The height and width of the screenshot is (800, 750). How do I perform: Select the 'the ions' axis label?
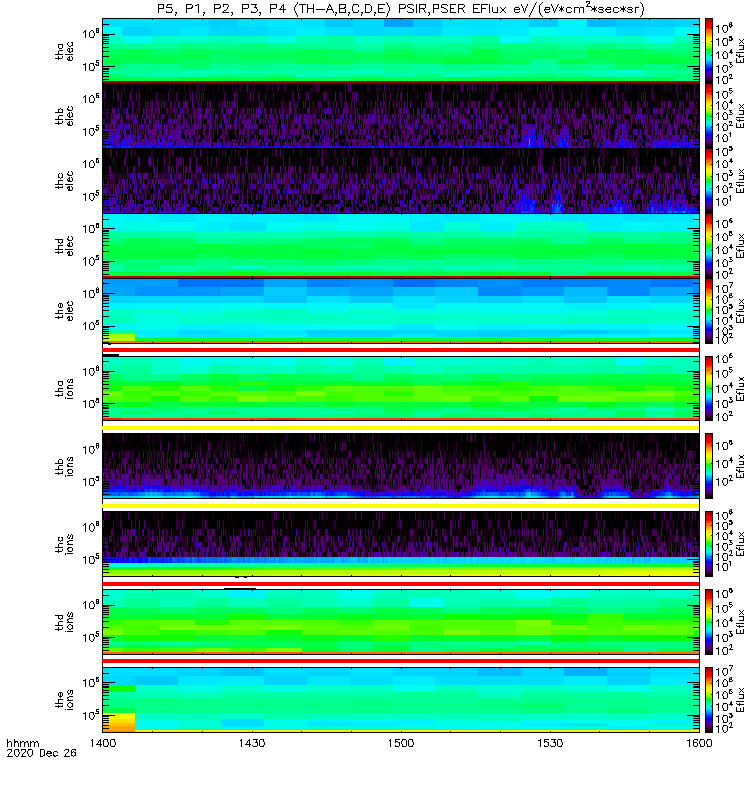pyautogui.click(x=65, y=699)
